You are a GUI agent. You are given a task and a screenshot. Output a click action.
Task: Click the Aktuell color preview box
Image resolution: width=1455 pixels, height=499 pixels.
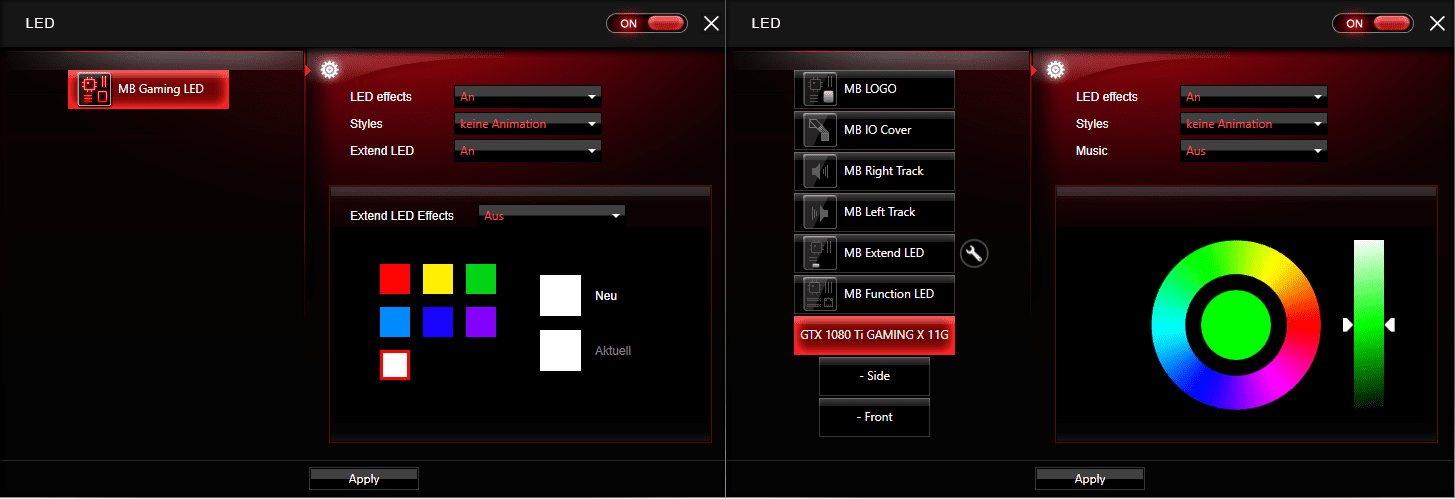(x=560, y=351)
